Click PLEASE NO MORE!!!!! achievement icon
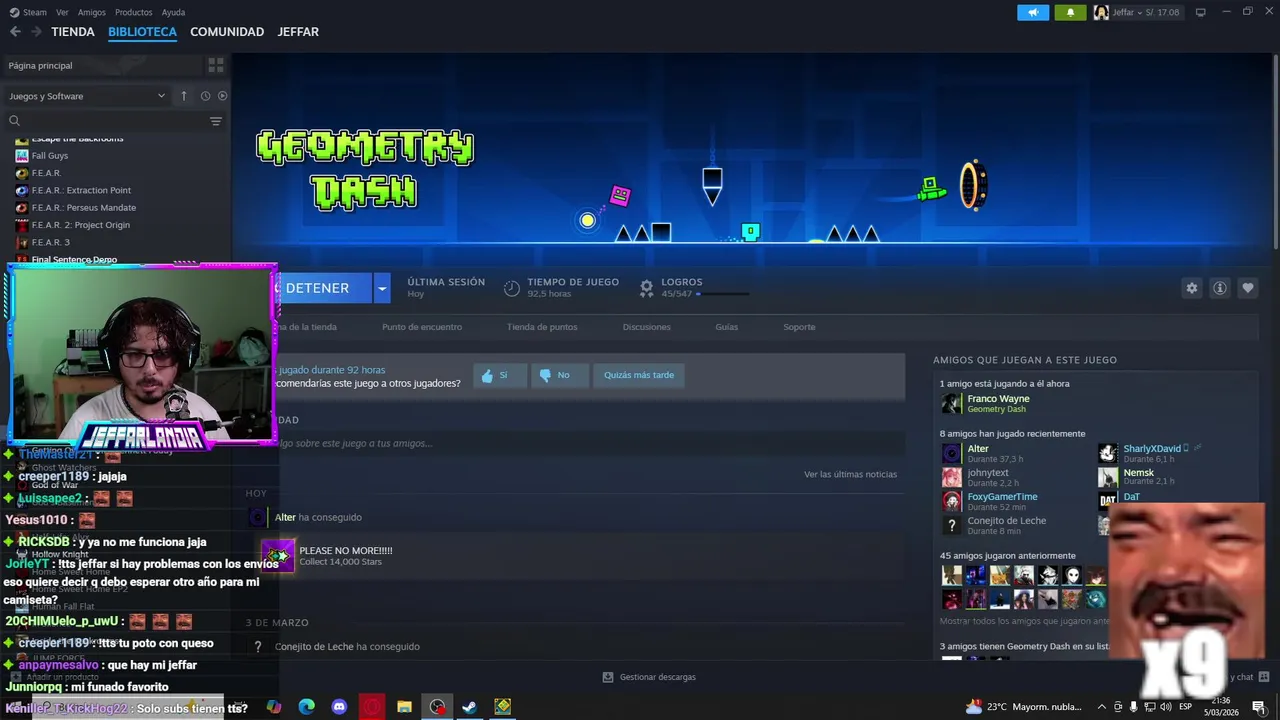1280x720 pixels. tap(278, 555)
